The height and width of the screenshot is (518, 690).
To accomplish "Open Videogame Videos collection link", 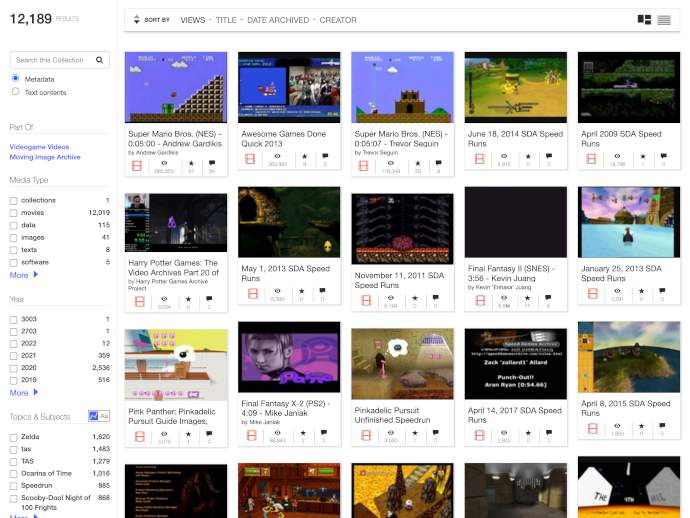I will click(40, 147).
